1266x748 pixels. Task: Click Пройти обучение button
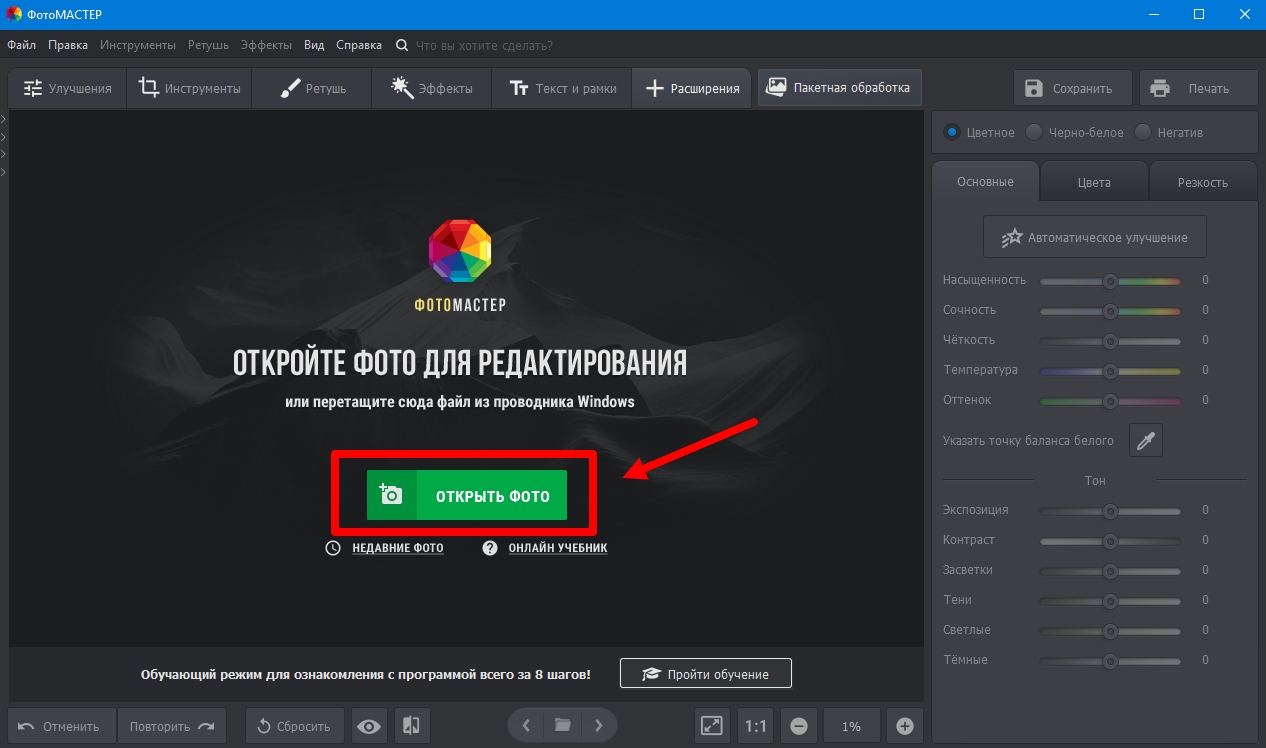[x=706, y=674]
